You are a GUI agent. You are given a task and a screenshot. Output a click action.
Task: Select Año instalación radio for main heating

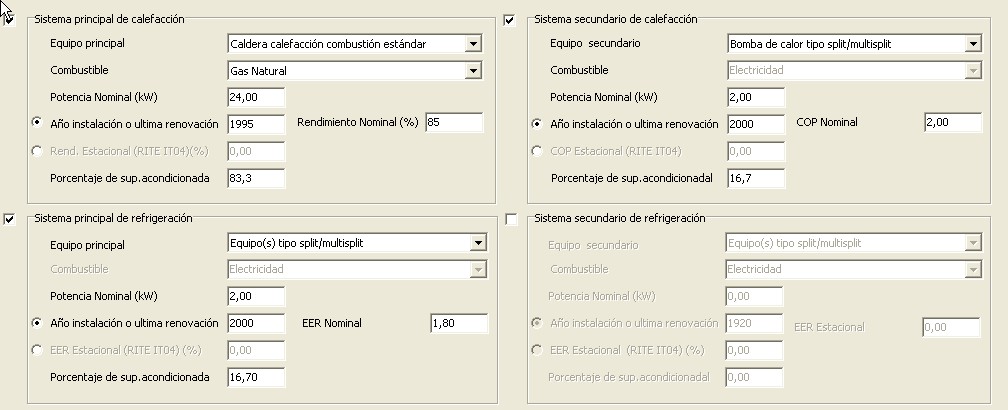tap(38, 123)
